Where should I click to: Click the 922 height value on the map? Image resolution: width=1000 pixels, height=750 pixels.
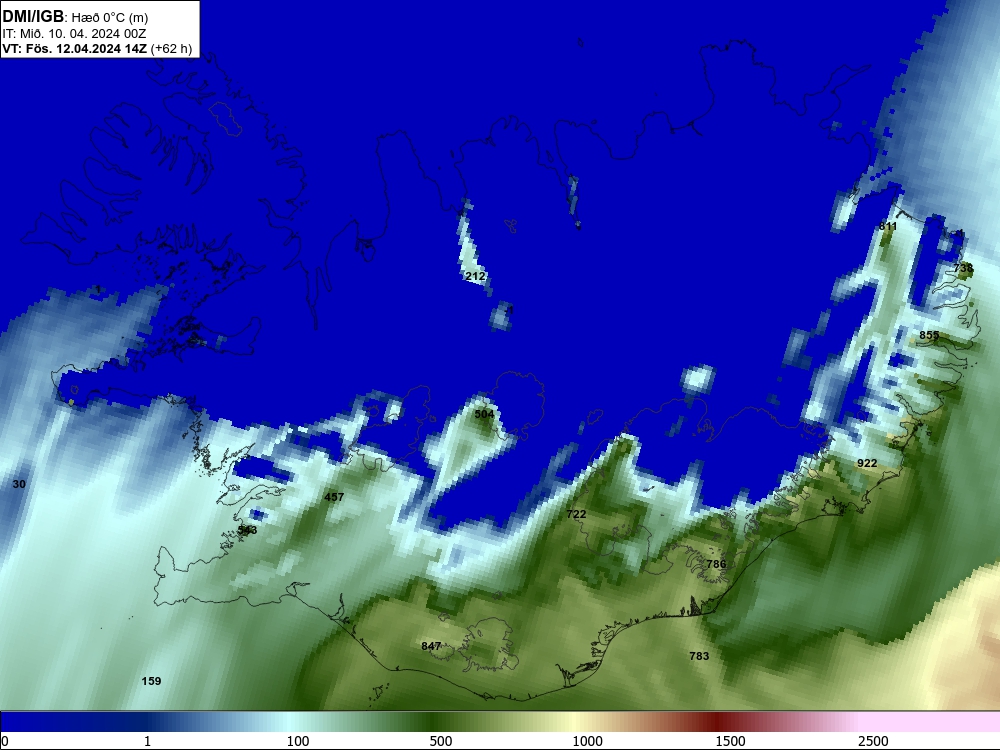coord(867,463)
